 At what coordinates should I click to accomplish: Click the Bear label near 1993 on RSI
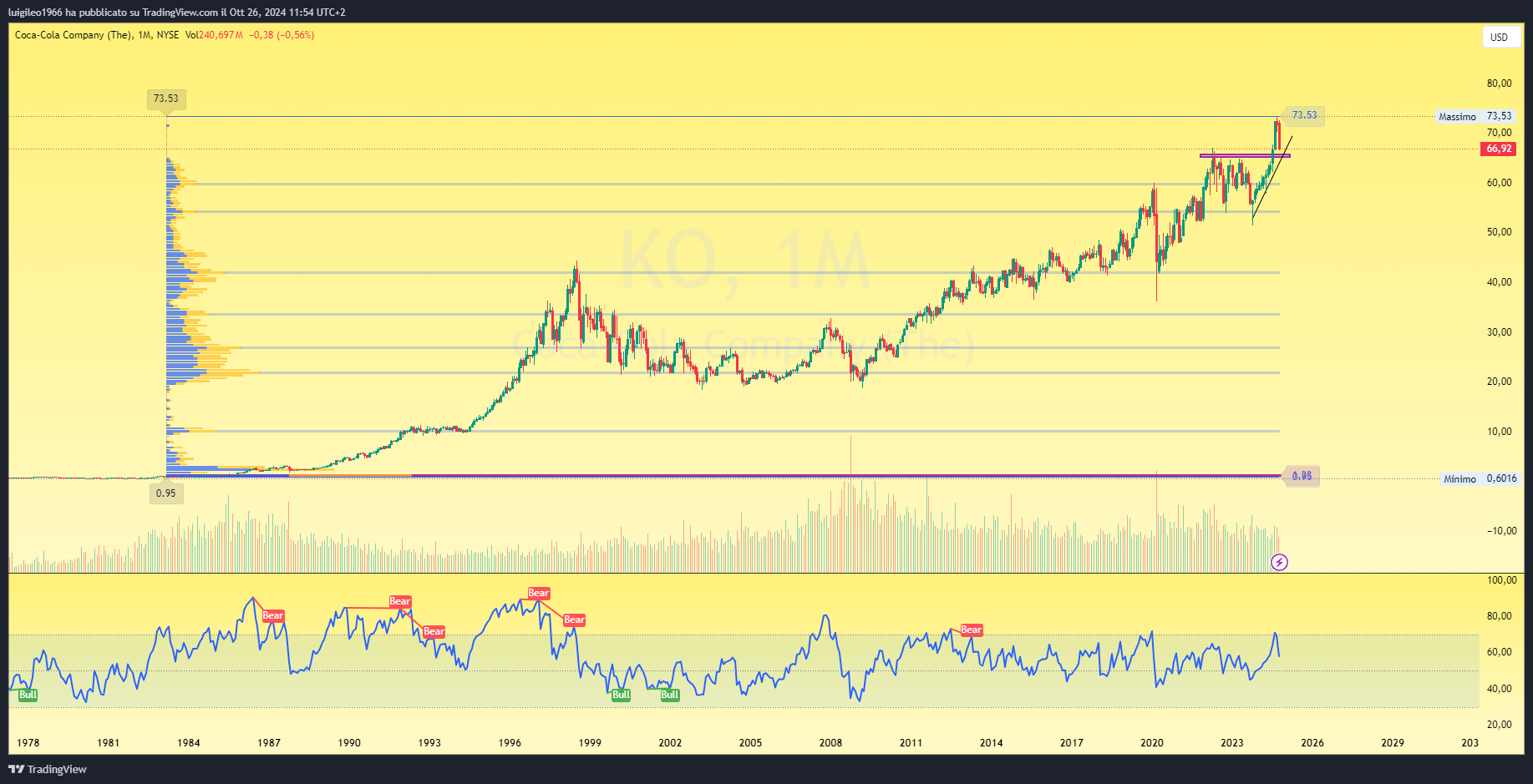(434, 631)
